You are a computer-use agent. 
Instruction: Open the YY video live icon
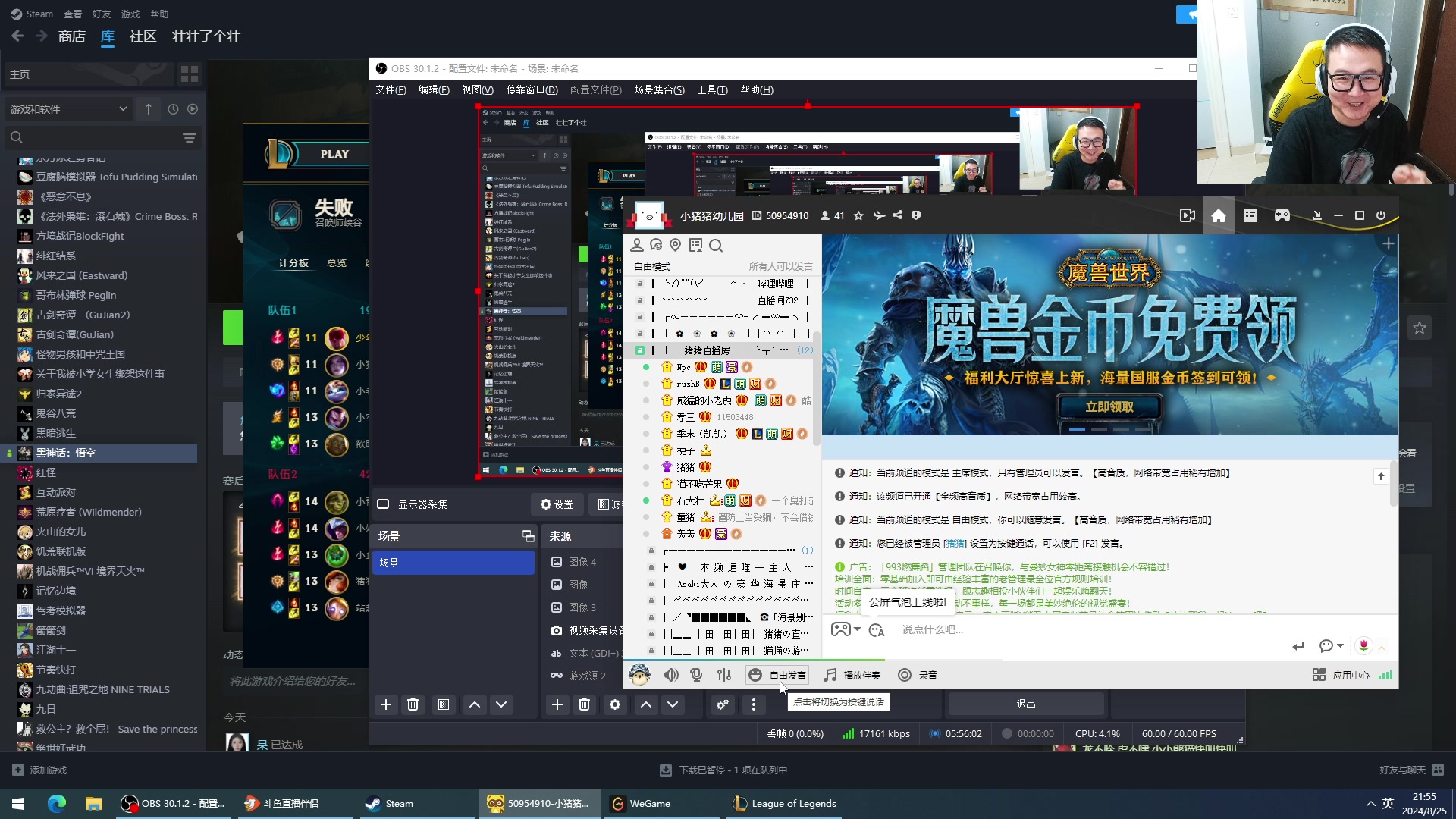pyautogui.click(x=1188, y=216)
